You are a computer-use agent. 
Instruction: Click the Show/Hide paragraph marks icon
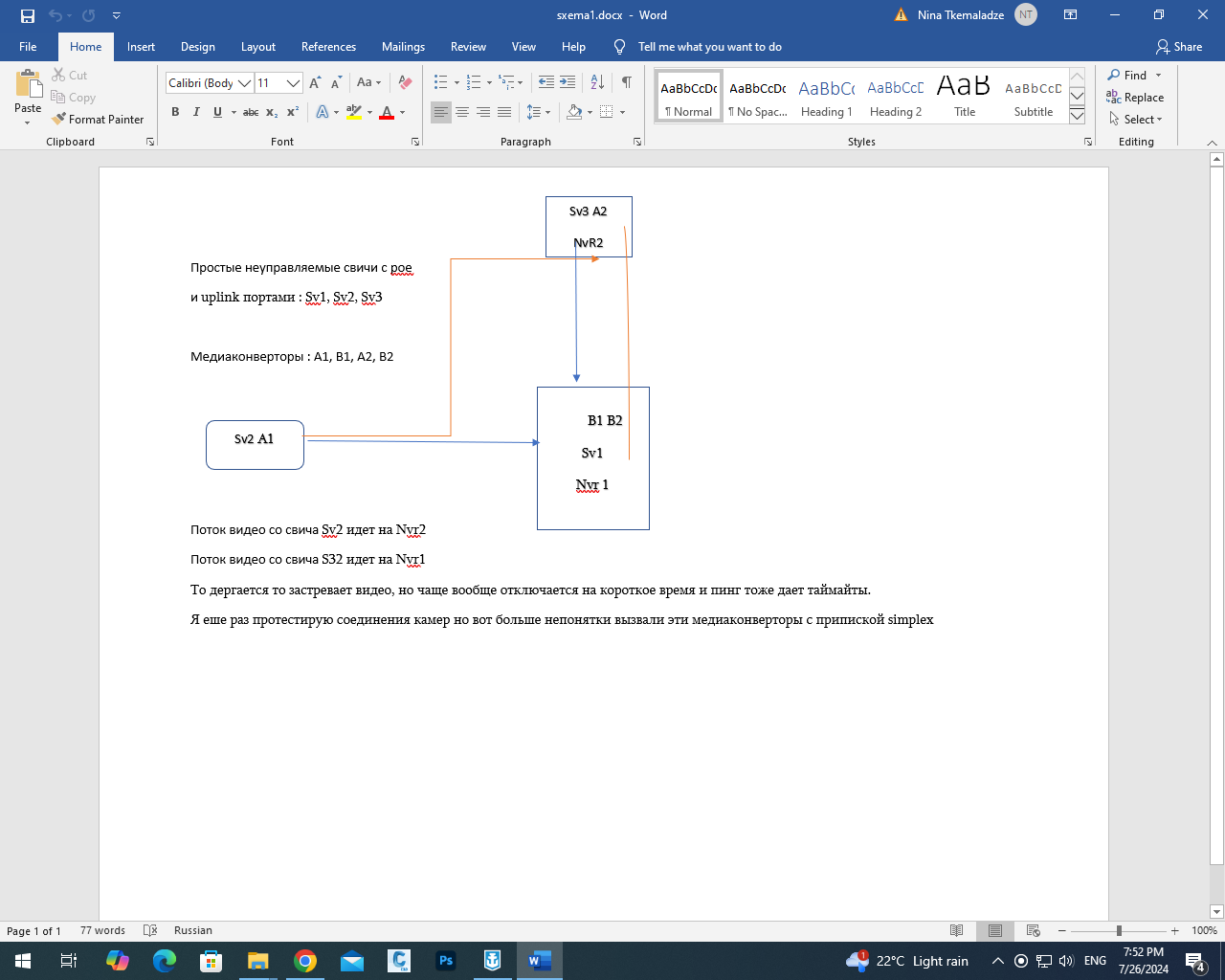pos(626,82)
